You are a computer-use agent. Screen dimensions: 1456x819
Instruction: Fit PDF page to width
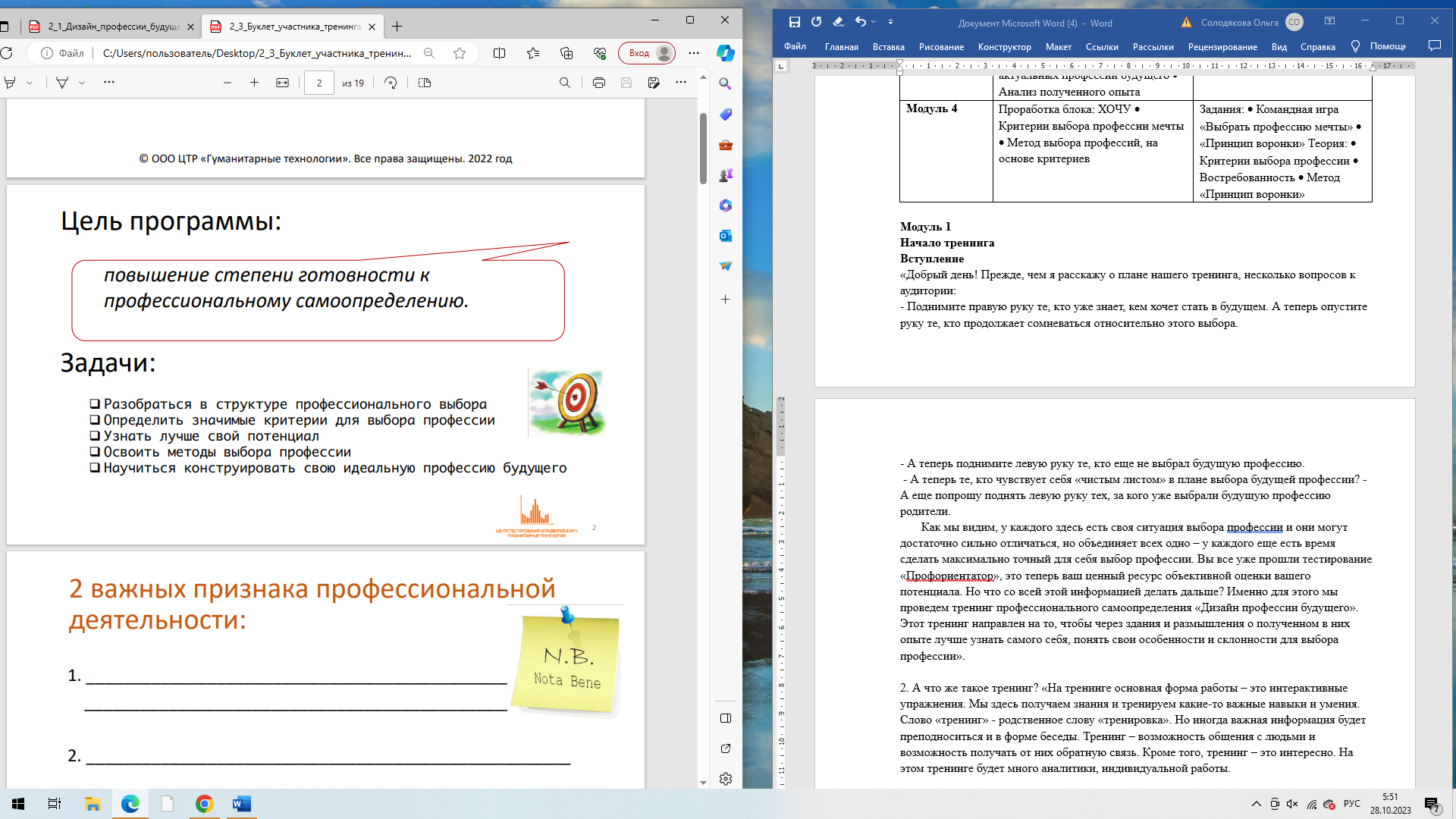point(282,83)
